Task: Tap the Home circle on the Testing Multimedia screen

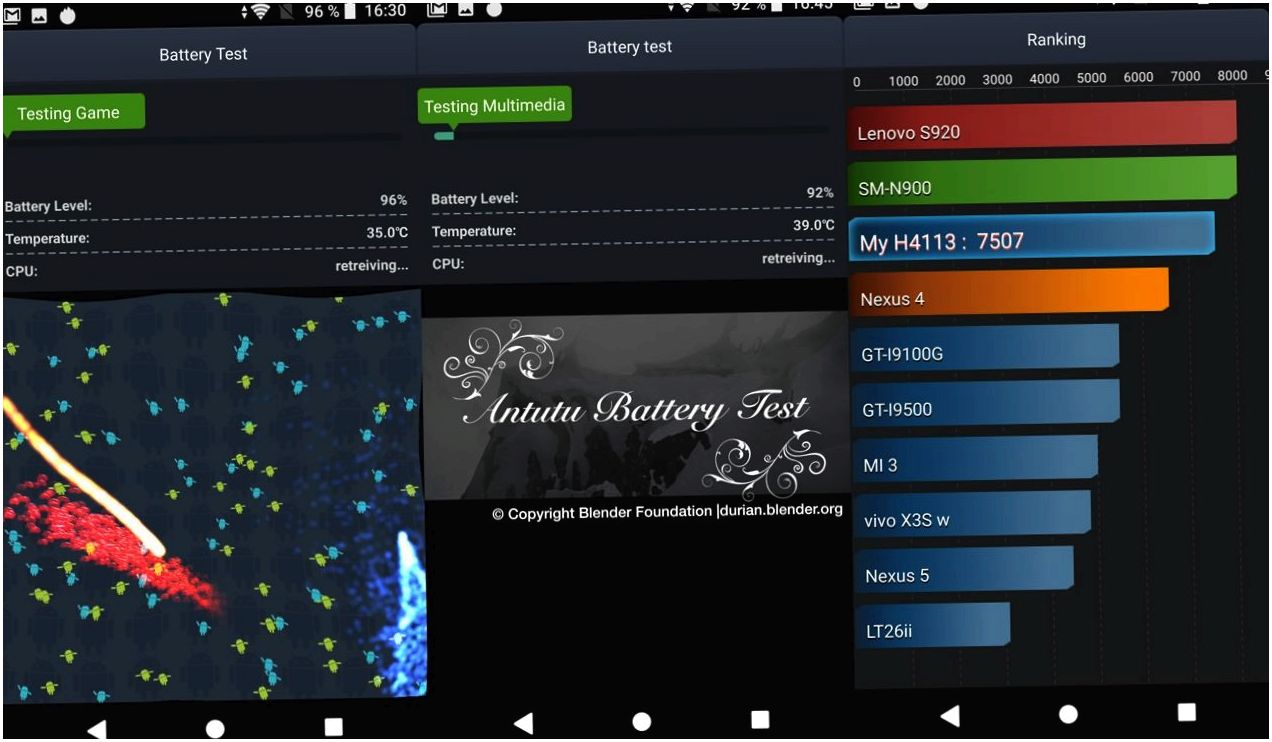Action: 642,721
